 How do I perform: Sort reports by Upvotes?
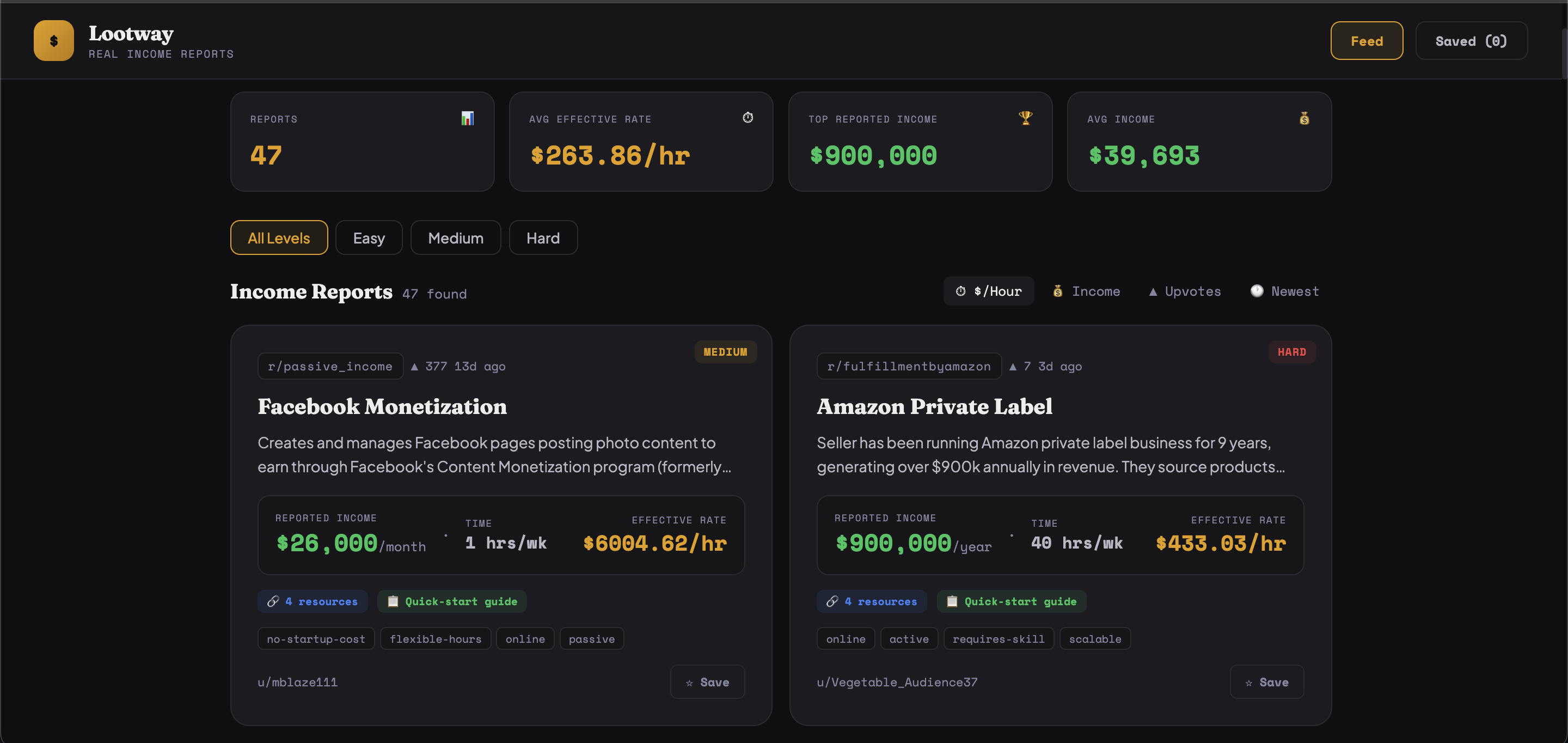tap(1185, 291)
